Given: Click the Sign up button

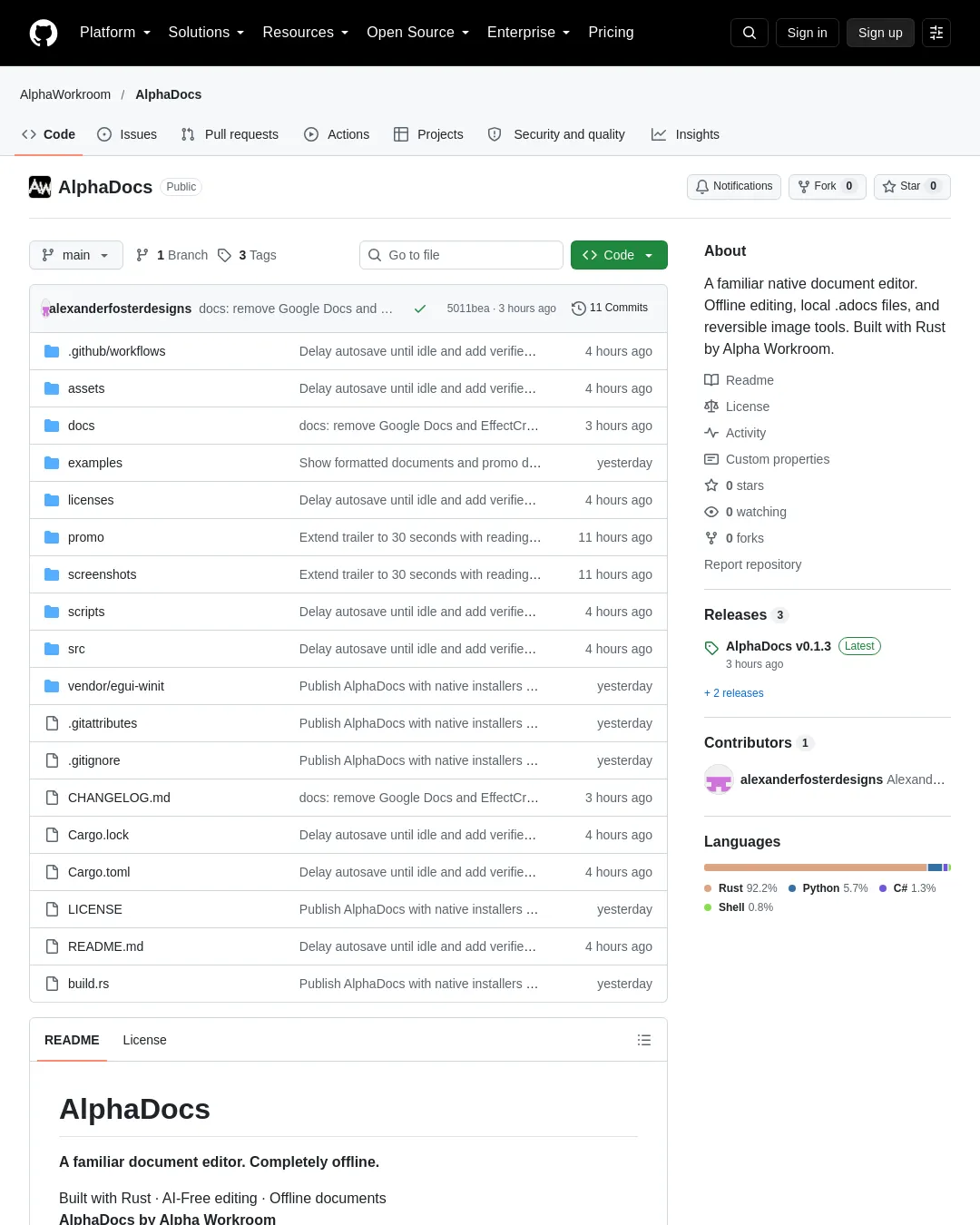Looking at the screenshot, I should tap(880, 33).
